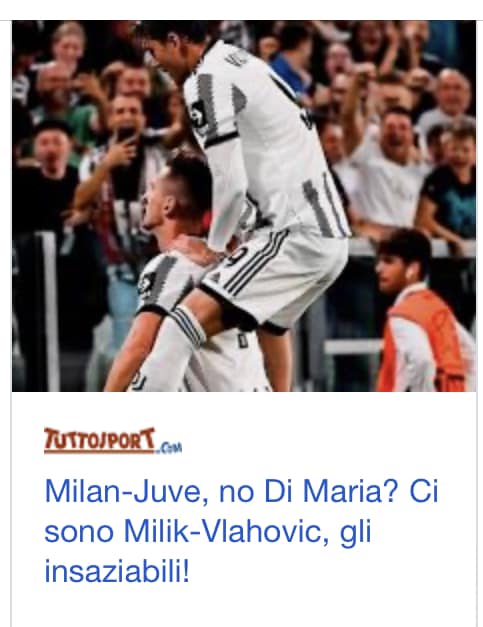483x627 pixels.
Task: Open the Juventus celebration photo
Action: (244, 206)
